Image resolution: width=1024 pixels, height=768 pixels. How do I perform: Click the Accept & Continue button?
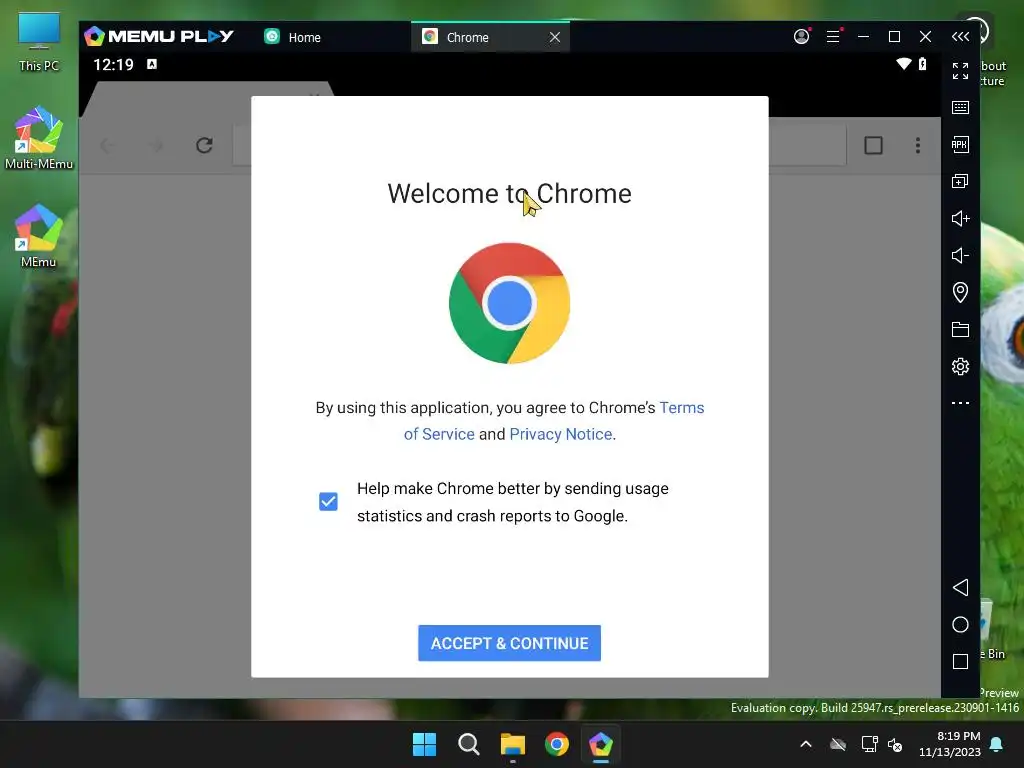click(509, 643)
